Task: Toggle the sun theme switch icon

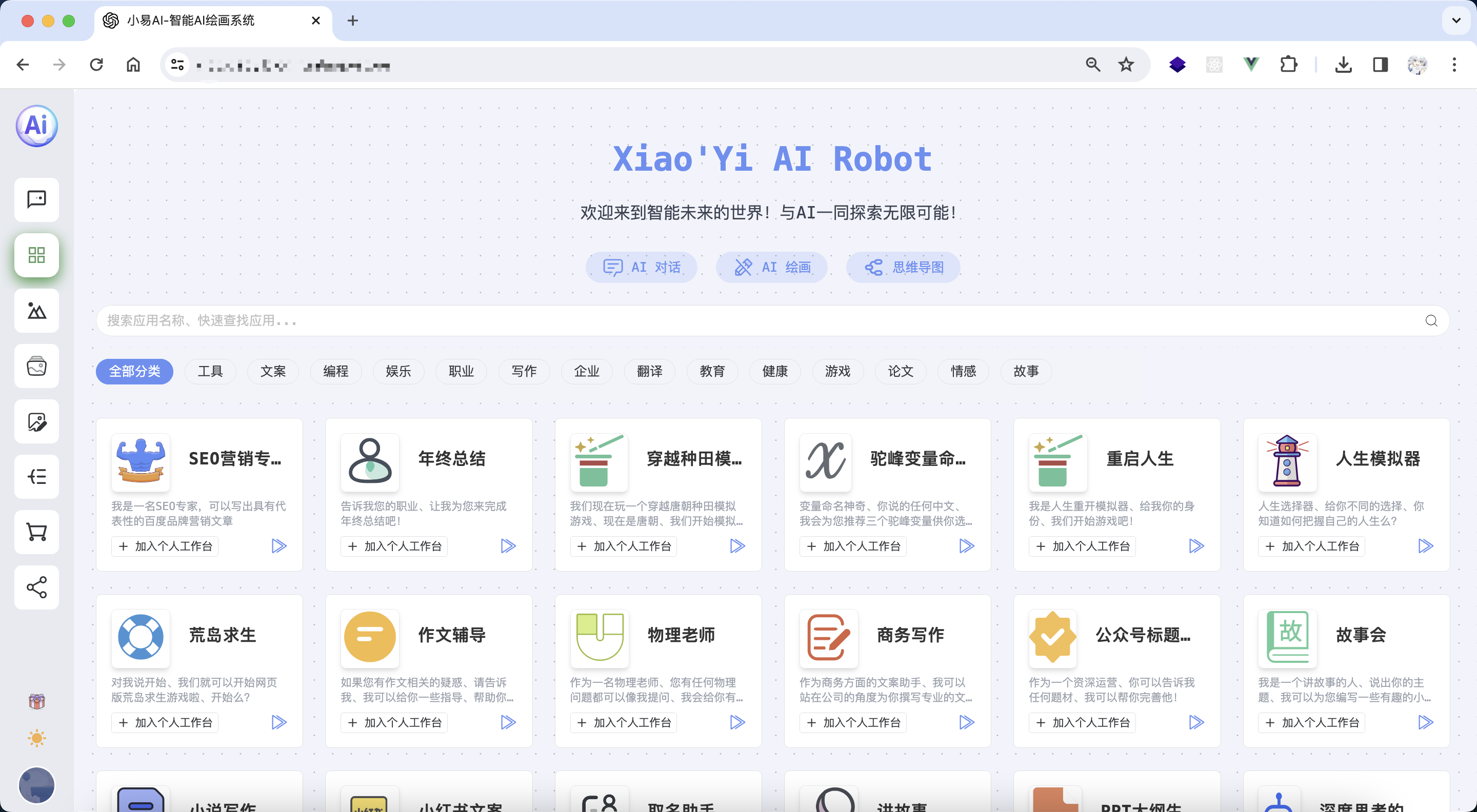Action: 37,738
